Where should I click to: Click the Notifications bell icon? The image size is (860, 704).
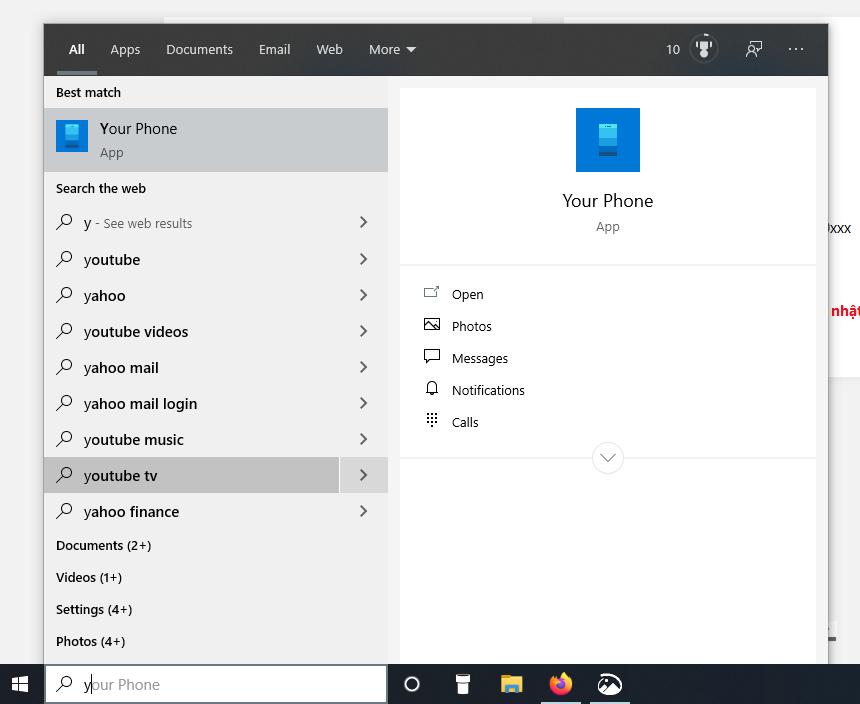(x=432, y=389)
